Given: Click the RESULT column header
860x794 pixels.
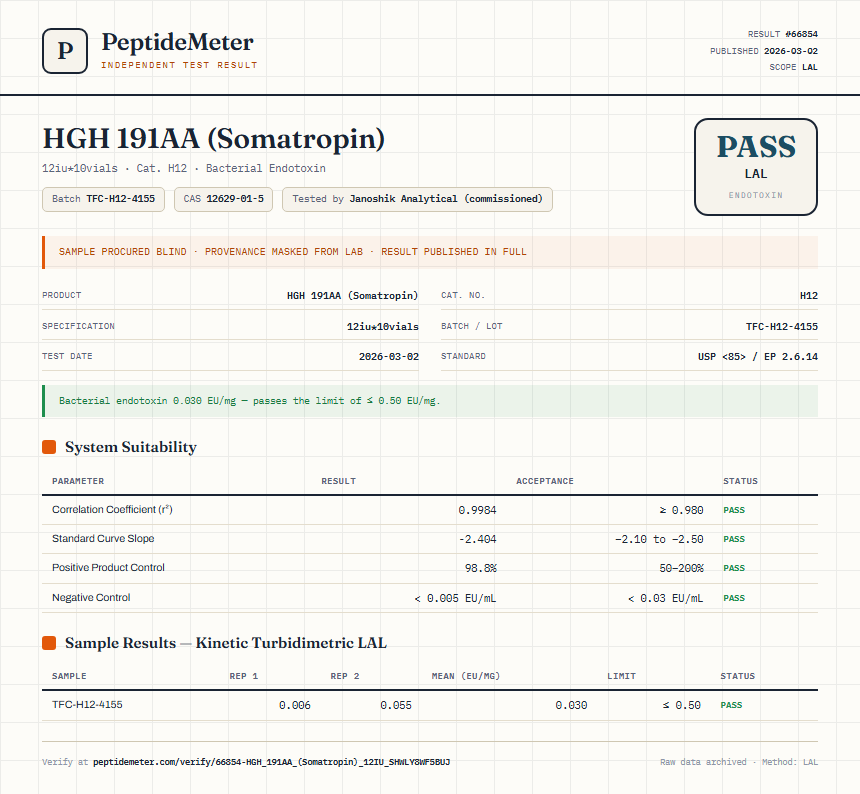Looking at the screenshot, I should [x=338, y=481].
